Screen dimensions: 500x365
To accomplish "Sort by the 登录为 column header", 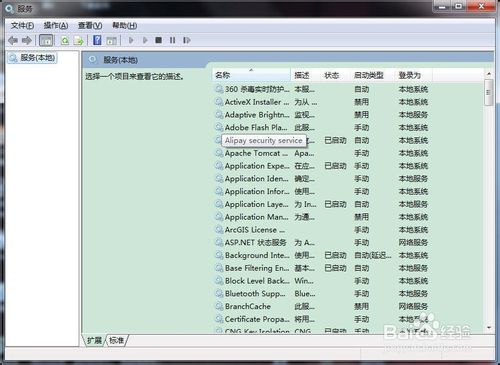I will 414,75.
